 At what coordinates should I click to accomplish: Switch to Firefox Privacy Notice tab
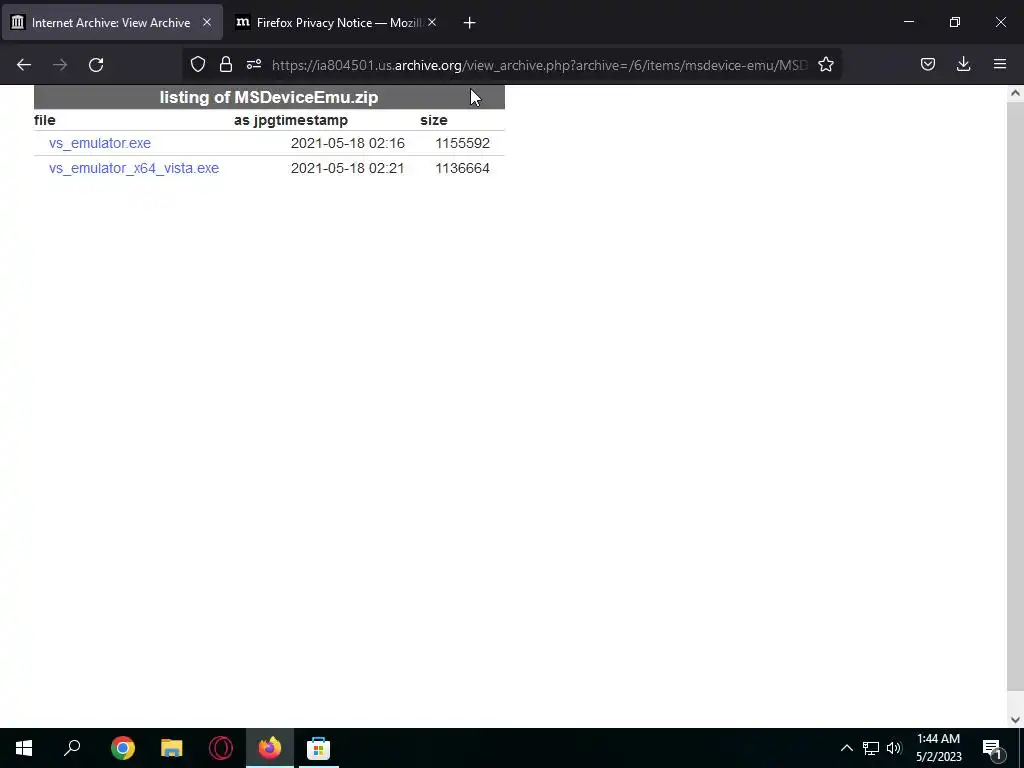pos(337,22)
